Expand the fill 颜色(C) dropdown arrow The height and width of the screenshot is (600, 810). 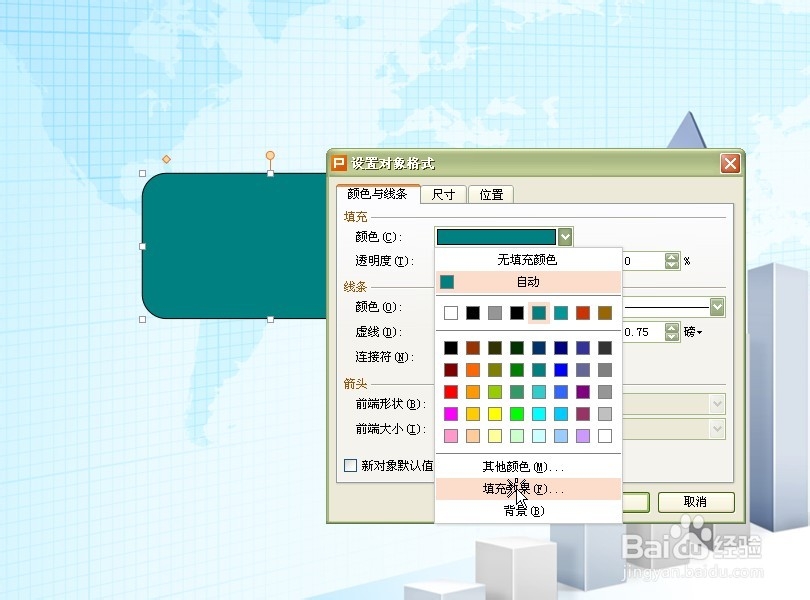[565, 237]
